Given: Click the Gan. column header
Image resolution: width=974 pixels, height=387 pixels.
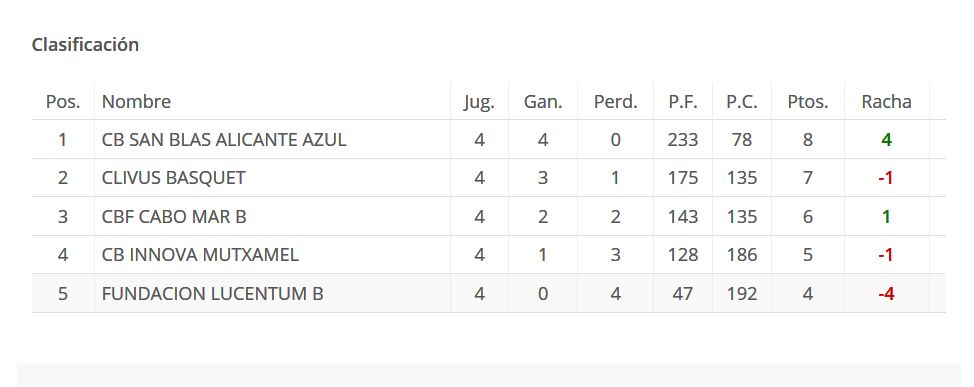Looking at the screenshot, I should 543,101.
